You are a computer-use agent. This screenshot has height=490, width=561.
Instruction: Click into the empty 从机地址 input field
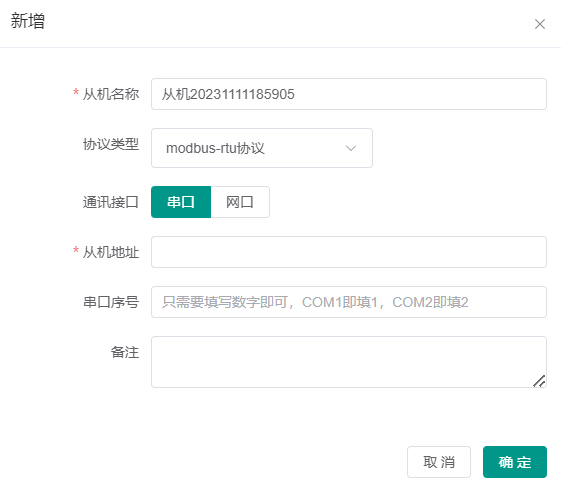[349, 252]
